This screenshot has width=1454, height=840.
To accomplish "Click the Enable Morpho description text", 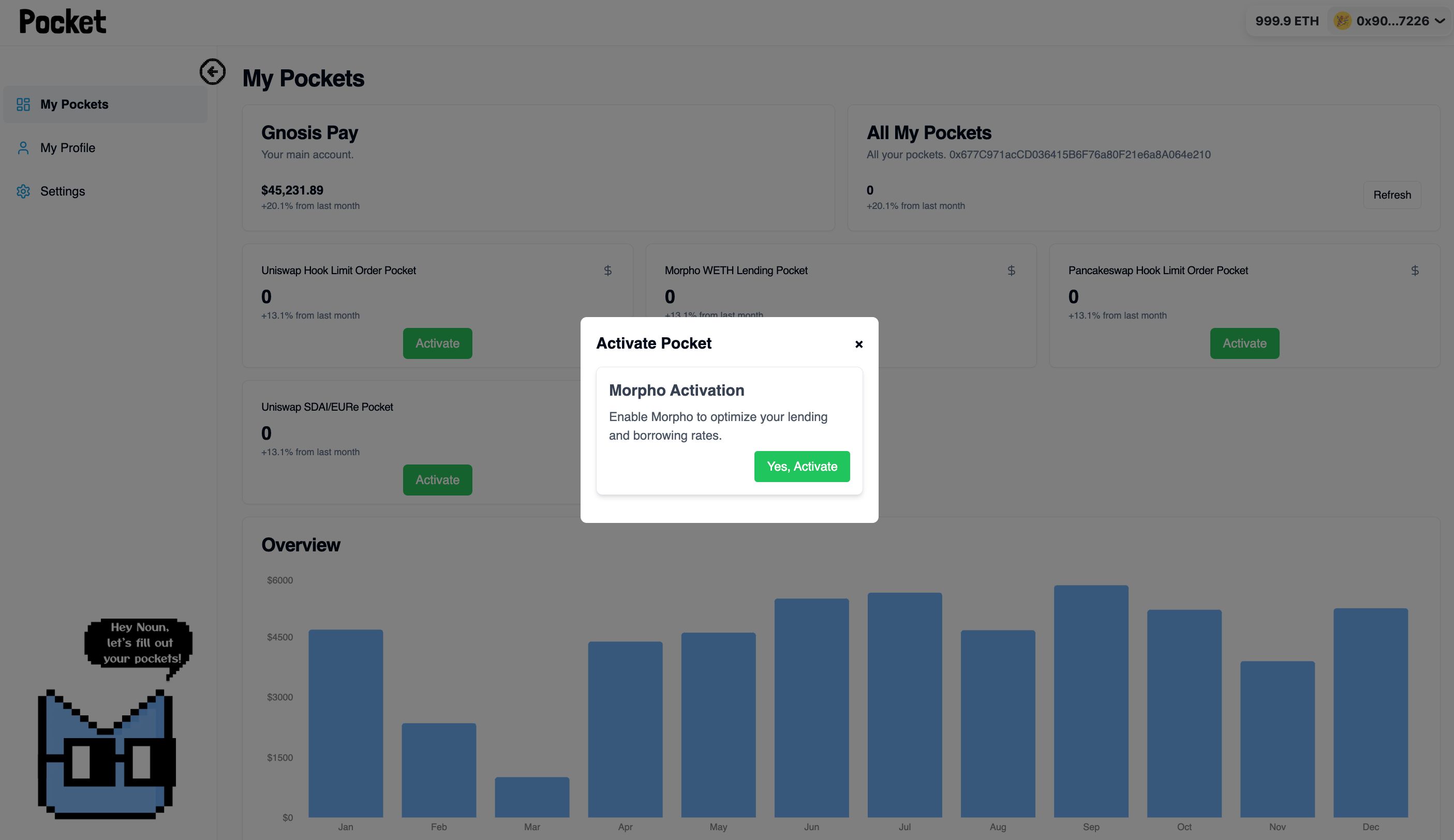I will (718, 426).
